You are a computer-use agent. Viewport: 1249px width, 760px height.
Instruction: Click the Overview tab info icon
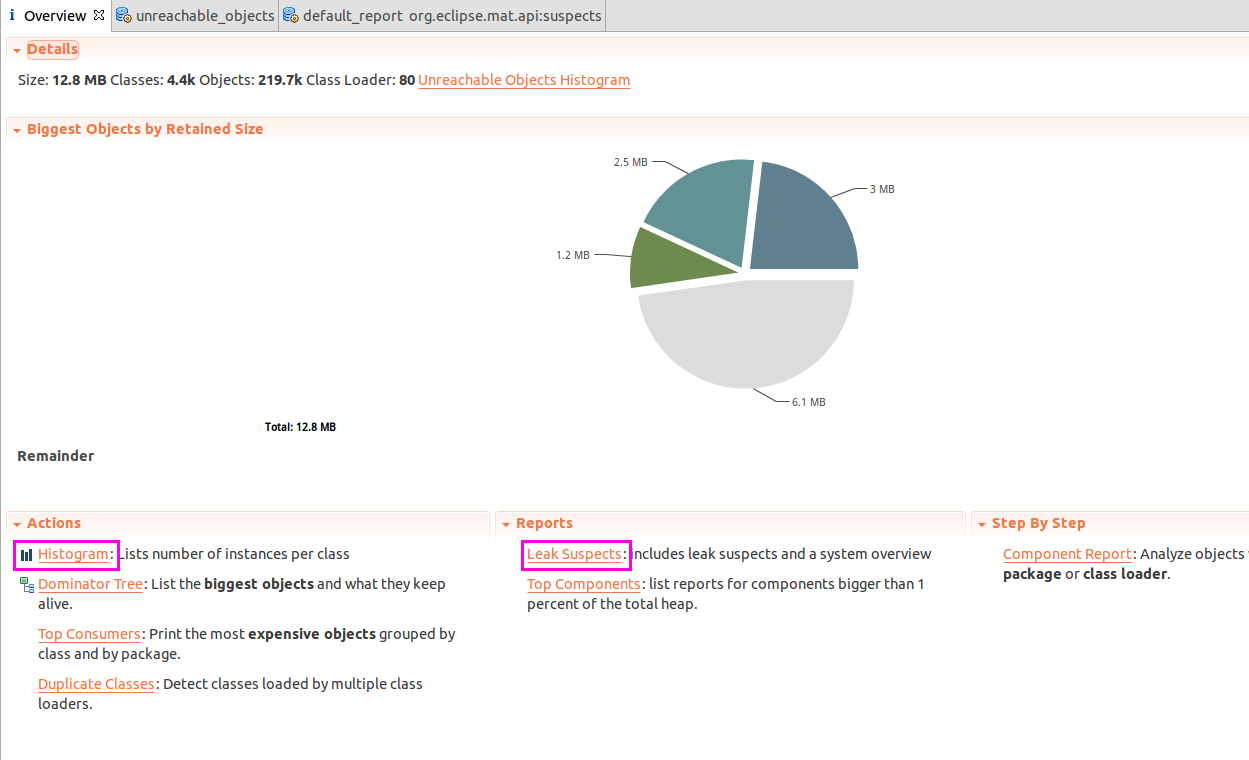click(12, 15)
